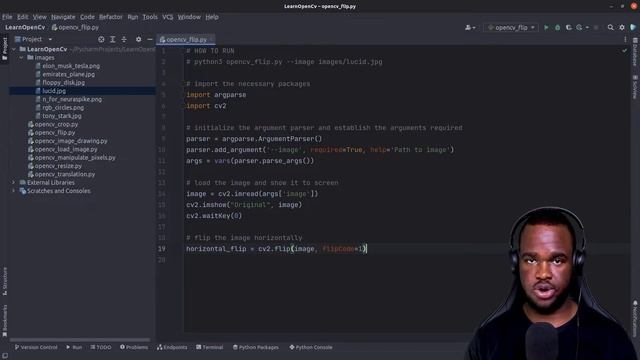The image size is (640, 360).
Task: Click Collapse All icon in Project panel
Action: (x=124, y=39)
